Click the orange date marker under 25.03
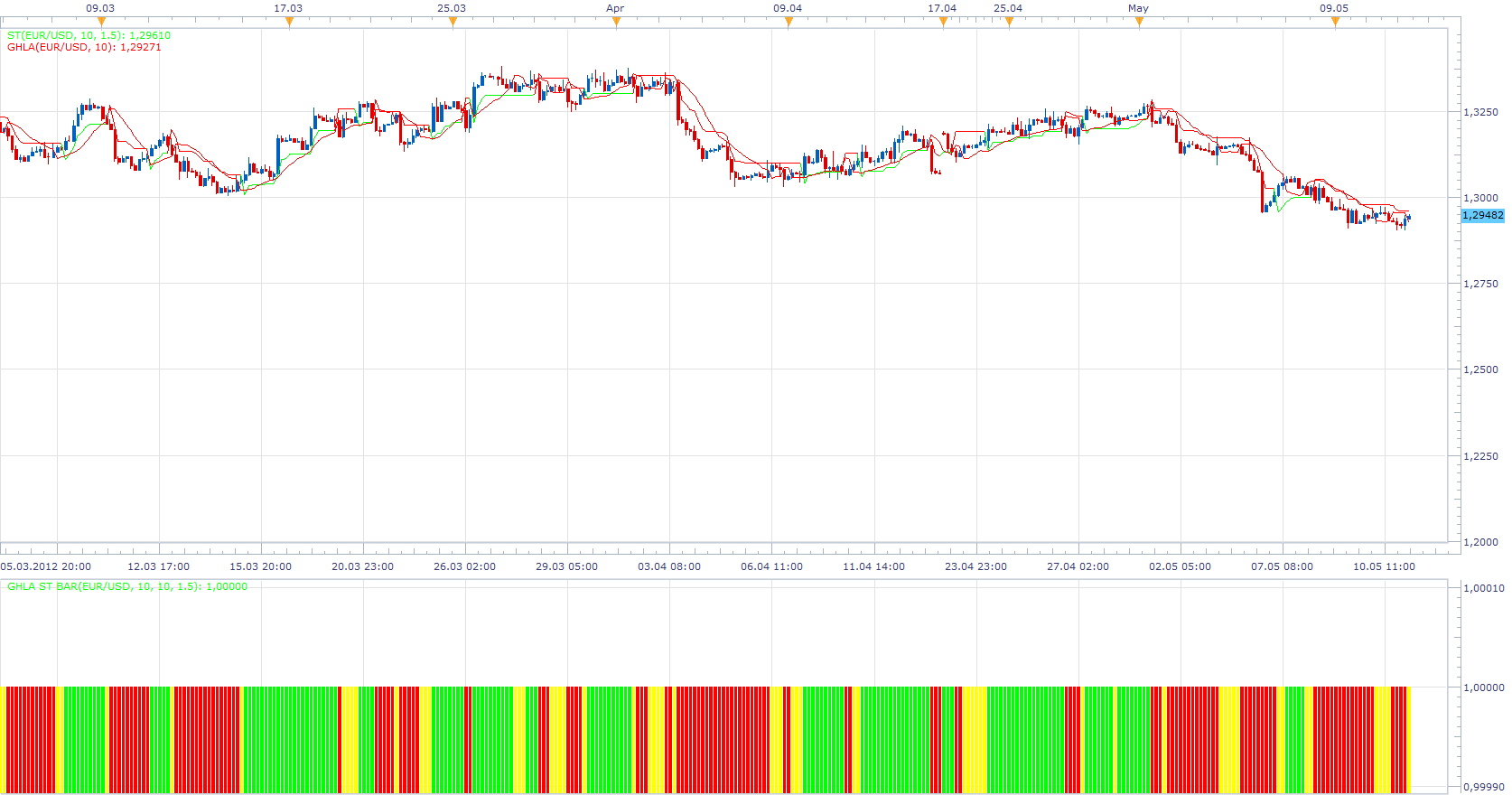The width and height of the screenshot is (1512, 795). pyautogui.click(x=453, y=23)
